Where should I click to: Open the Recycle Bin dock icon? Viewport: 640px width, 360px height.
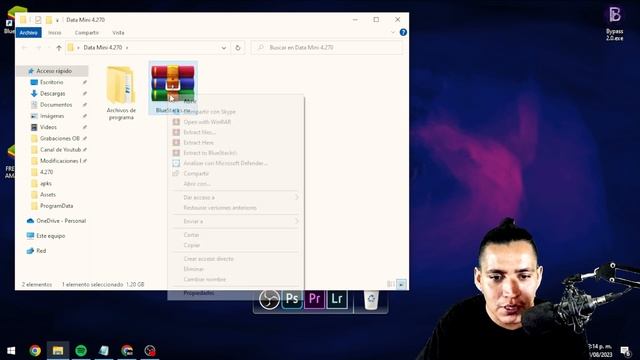pyautogui.click(x=371, y=300)
